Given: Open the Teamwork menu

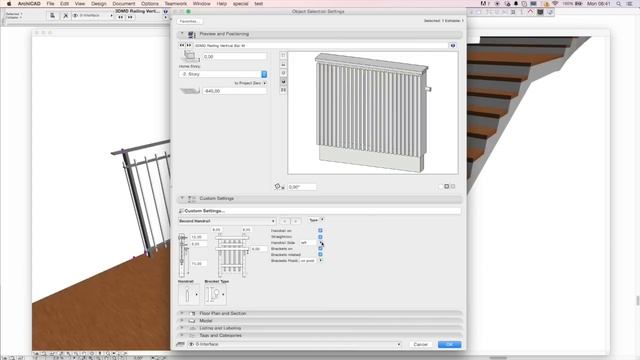Looking at the screenshot, I should (x=176, y=4).
